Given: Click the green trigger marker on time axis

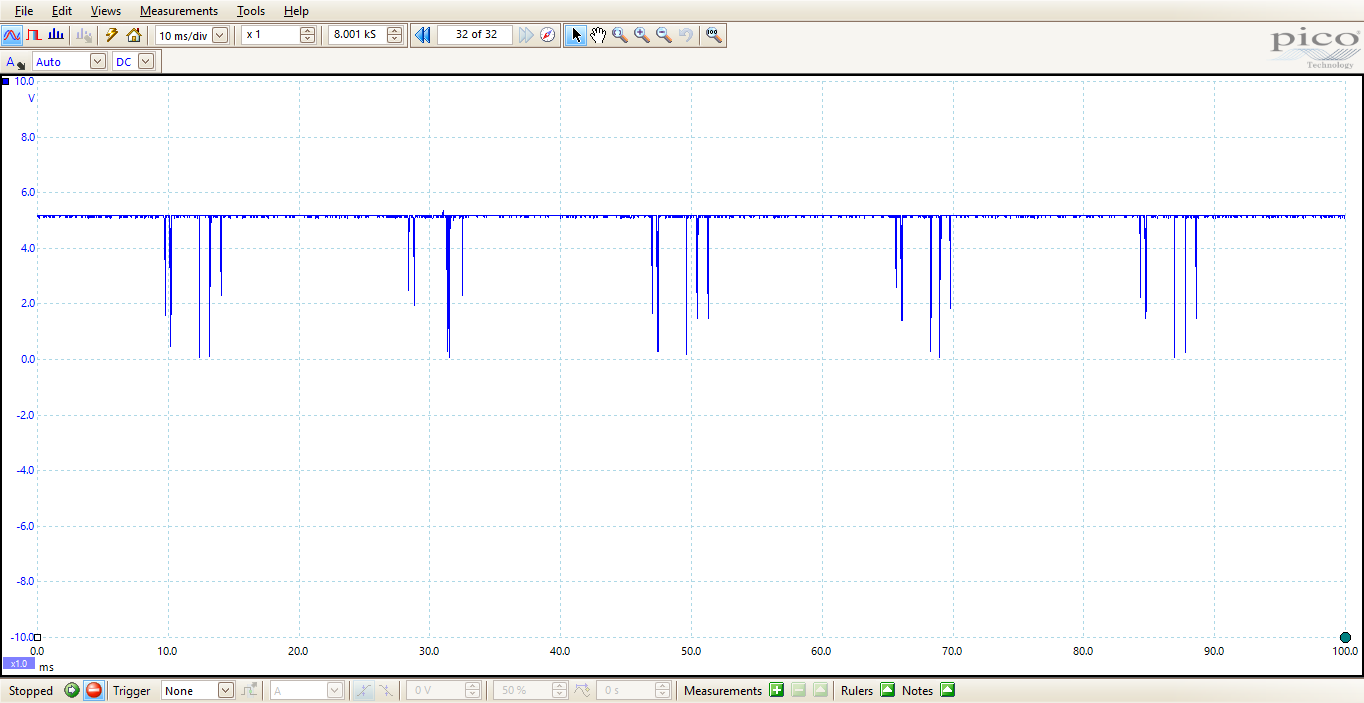Looking at the screenshot, I should coord(1345,637).
